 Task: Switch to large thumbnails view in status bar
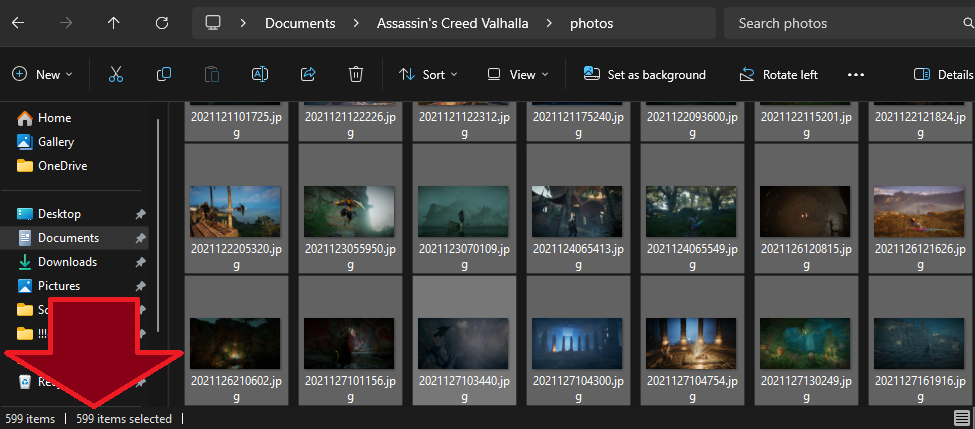point(961,418)
